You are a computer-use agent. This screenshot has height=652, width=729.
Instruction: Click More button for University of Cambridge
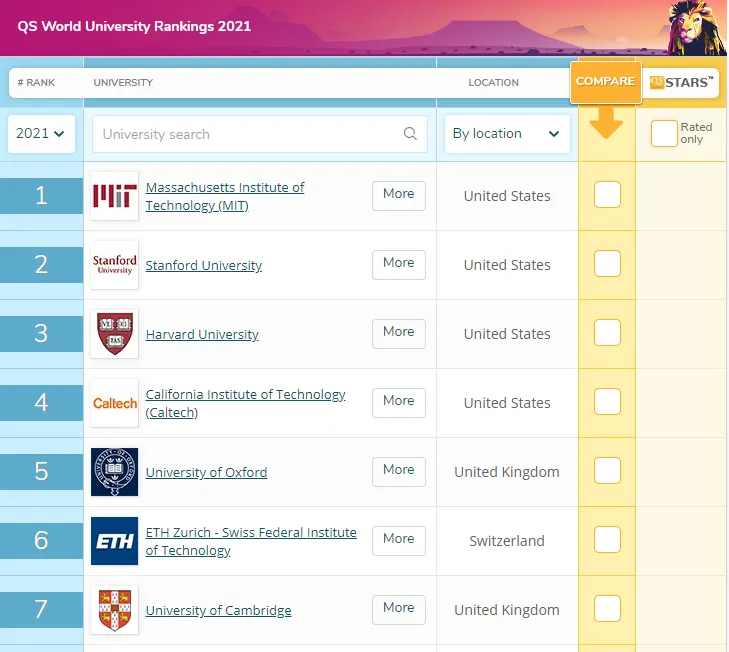(398, 610)
